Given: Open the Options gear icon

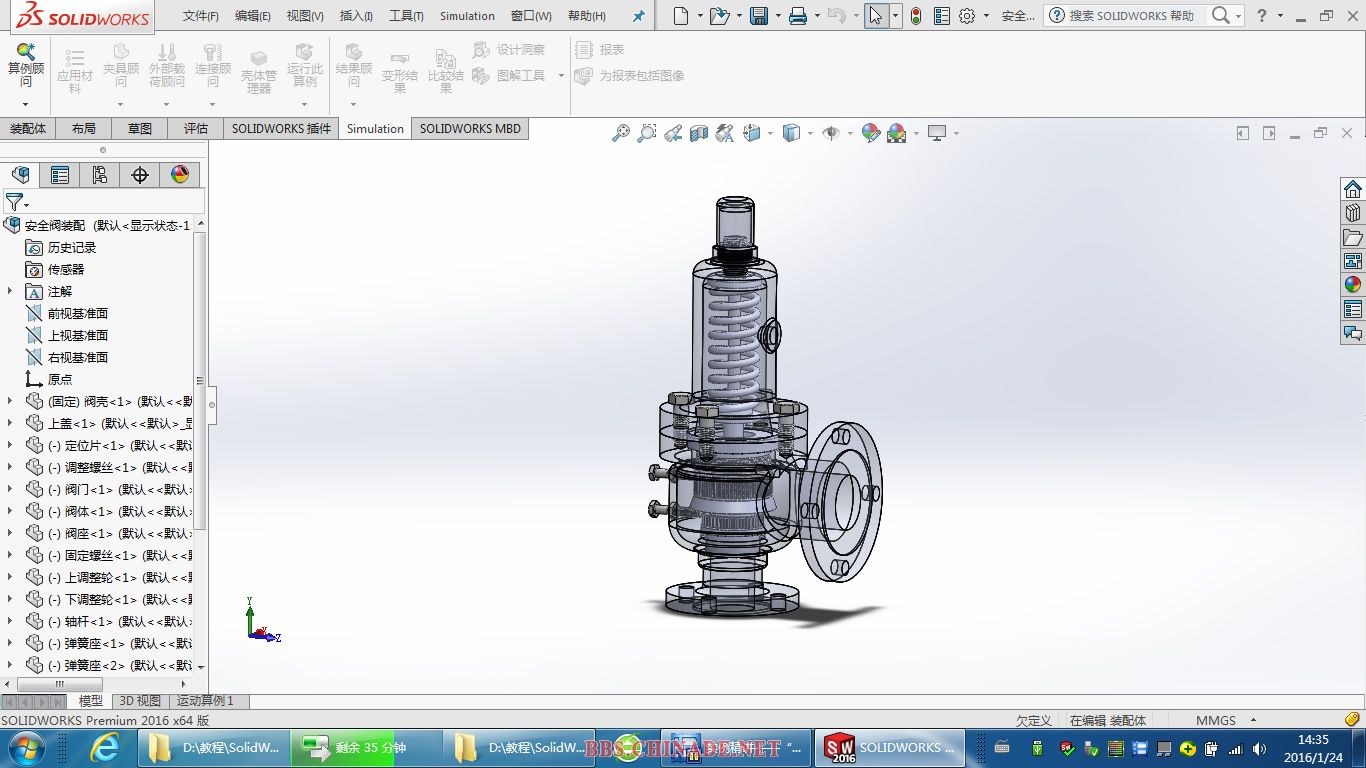Looking at the screenshot, I should tap(967, 16).
